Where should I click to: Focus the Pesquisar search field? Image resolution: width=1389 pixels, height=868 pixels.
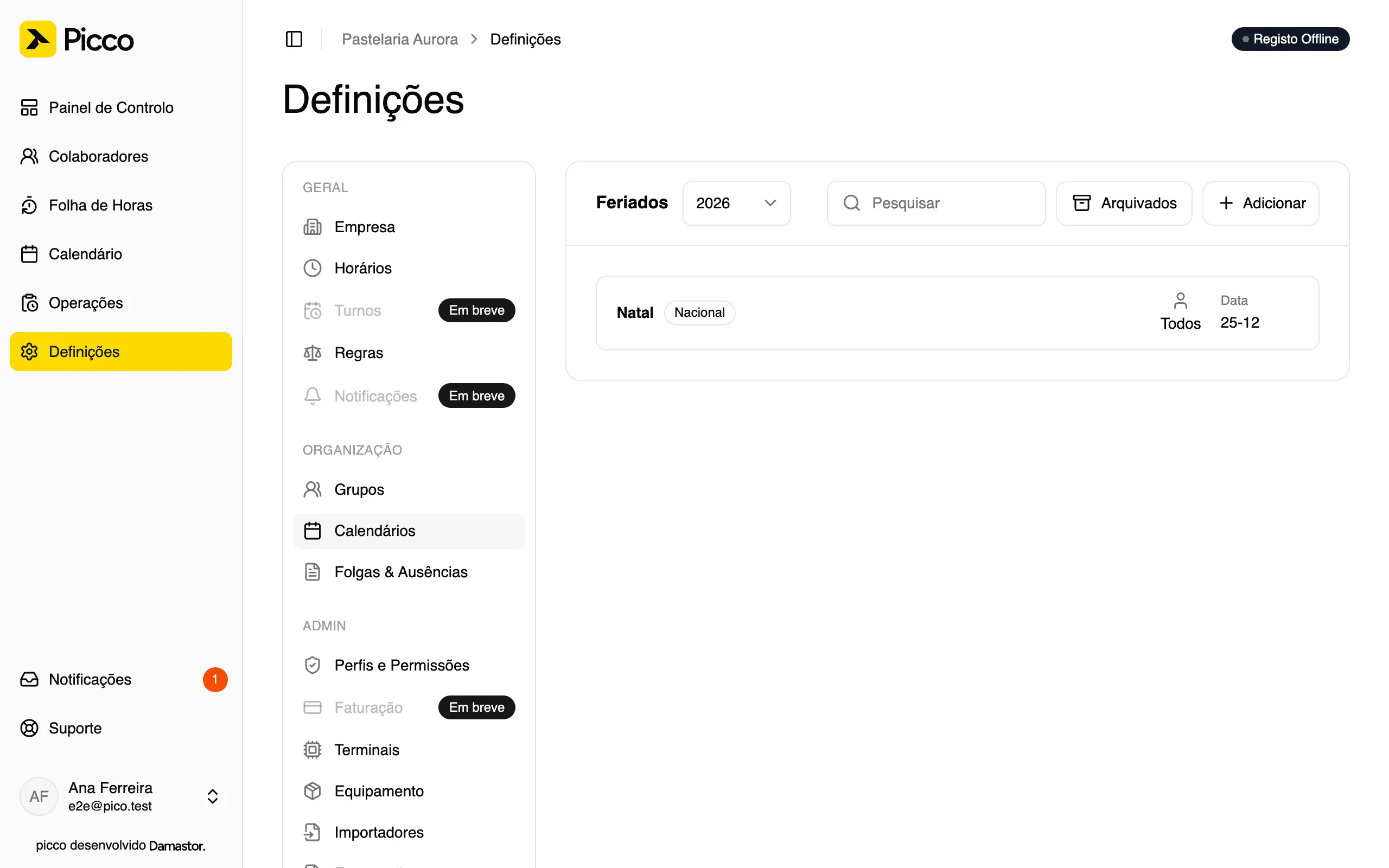click(936, 203)
